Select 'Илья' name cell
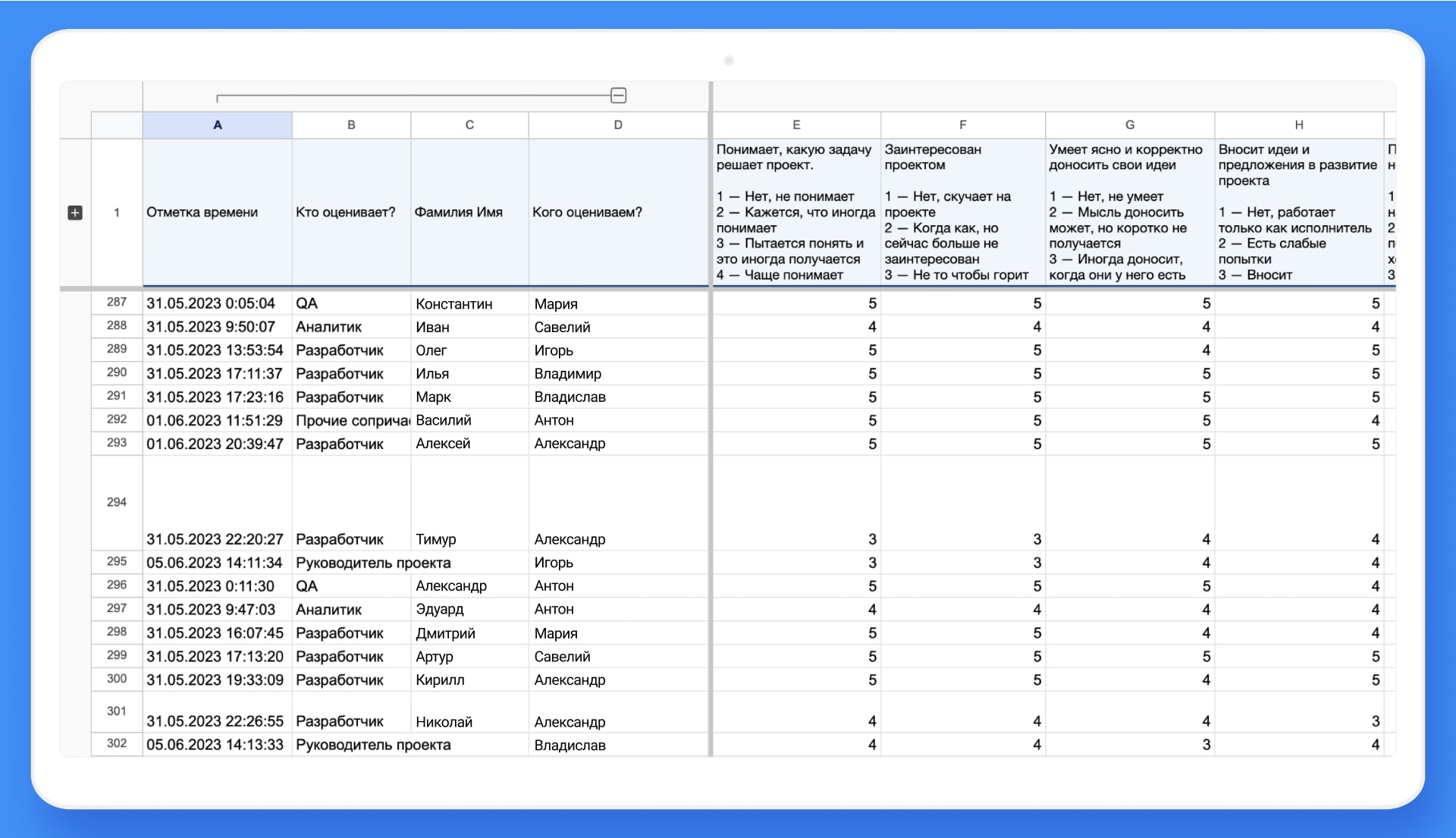This screenshot has width=1456, height=838. pyautogui.click(x=469, y=374)
